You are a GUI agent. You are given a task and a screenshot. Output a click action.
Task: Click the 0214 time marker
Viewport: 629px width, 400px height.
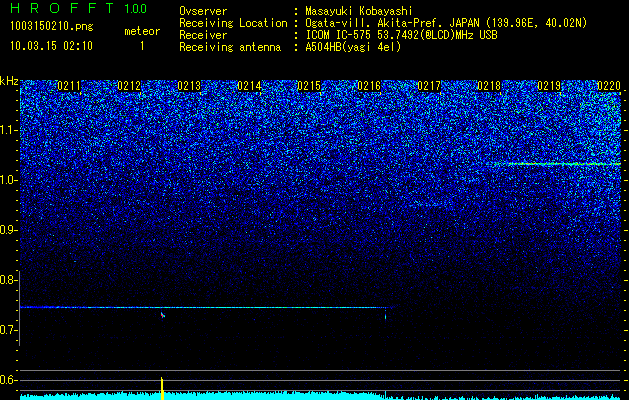[249, 86]
